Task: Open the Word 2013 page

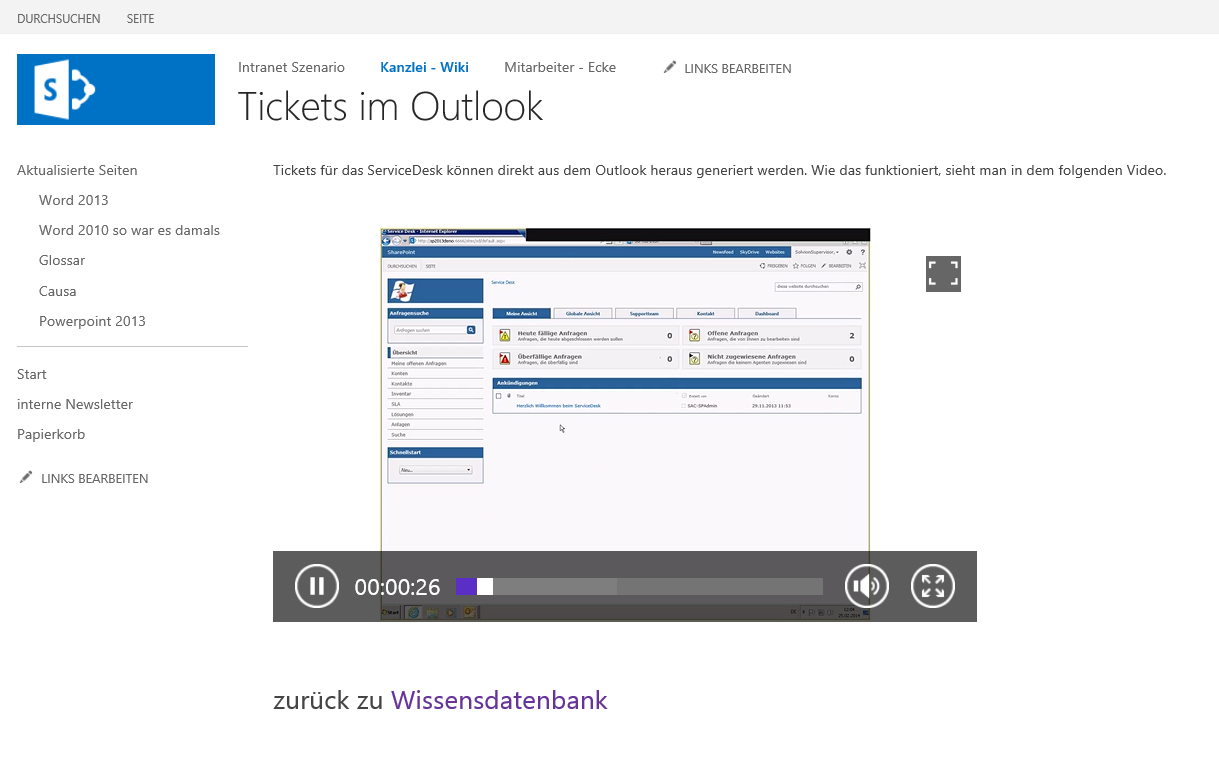Action: [74, 200]
